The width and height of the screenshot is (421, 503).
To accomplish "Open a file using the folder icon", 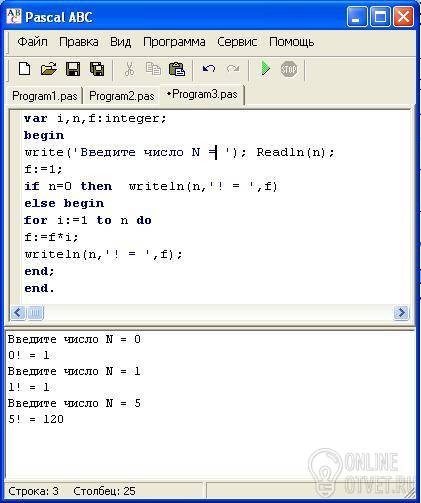I will (49, 69).
